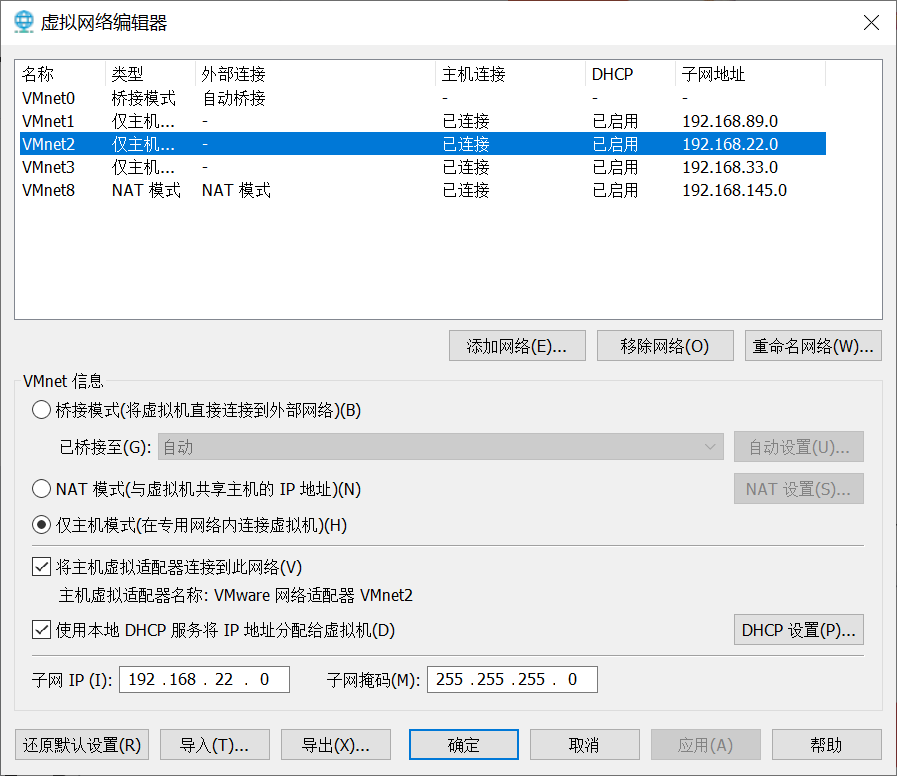Viewport: 897px width, 776px height.
Task: Click 桥接模式 type cell of VMnet0
Action: pyautogui.click(x=144, y=98)
